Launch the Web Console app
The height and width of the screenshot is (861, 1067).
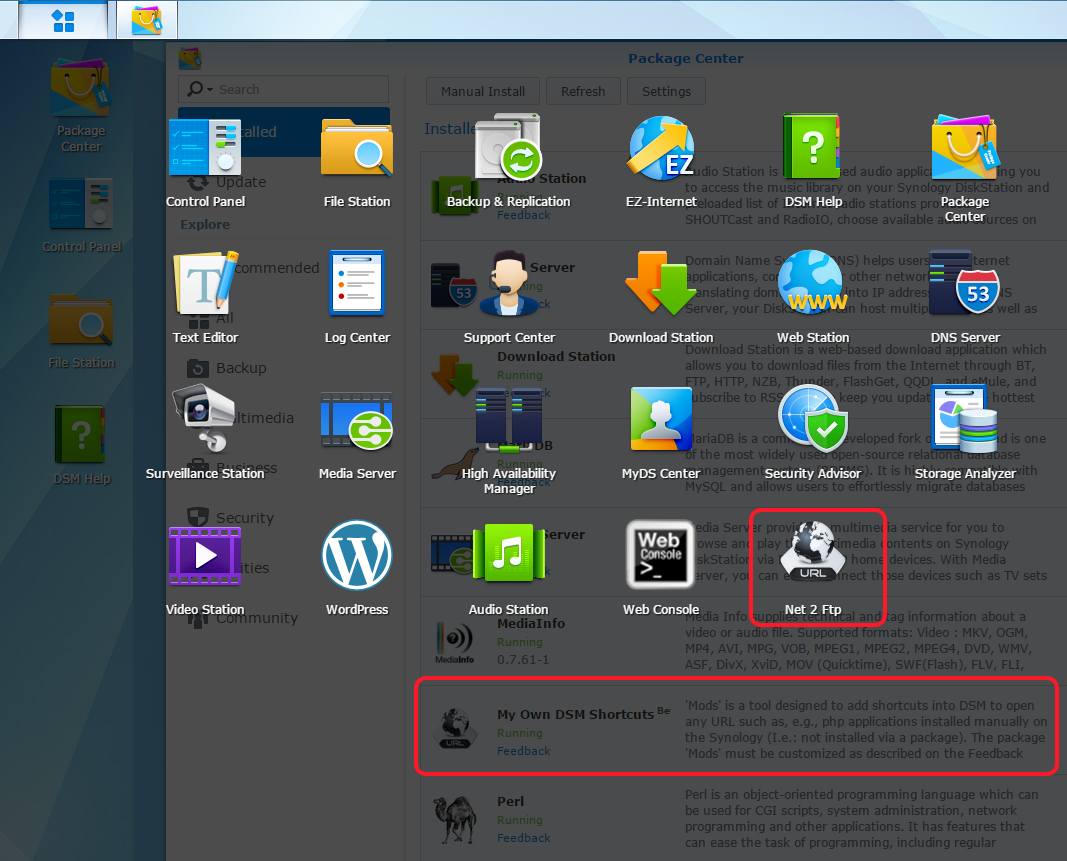pos(661,569)
